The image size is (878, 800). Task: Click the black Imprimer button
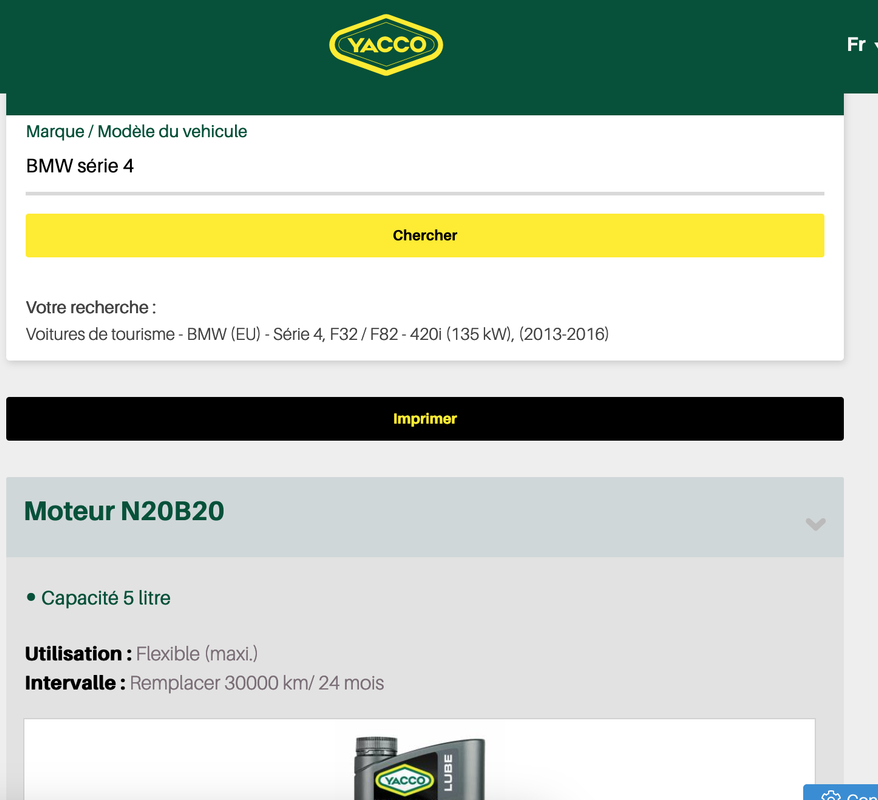coord(424,419)
